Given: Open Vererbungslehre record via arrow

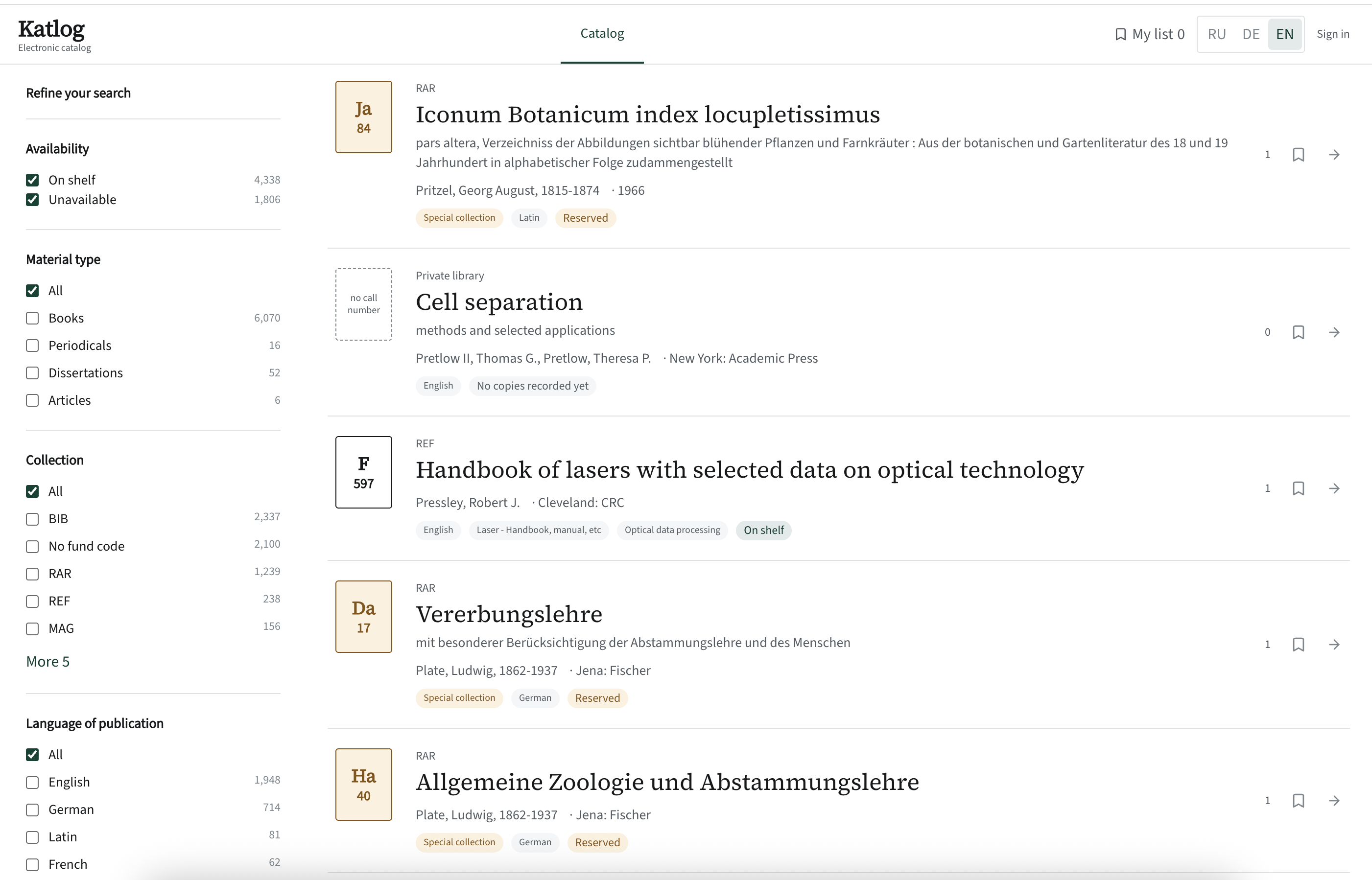Looking at the screenshot, I should point(1334,645).
